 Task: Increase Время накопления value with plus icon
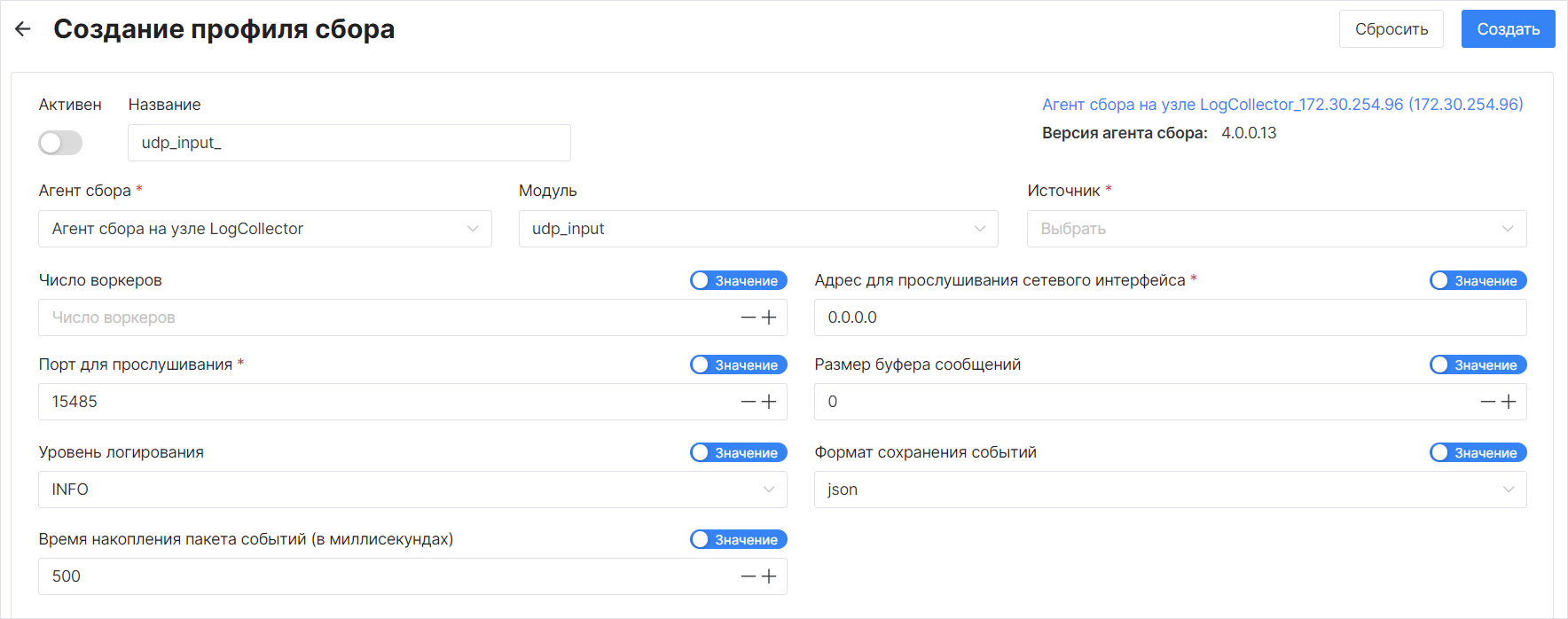point(769,576)
